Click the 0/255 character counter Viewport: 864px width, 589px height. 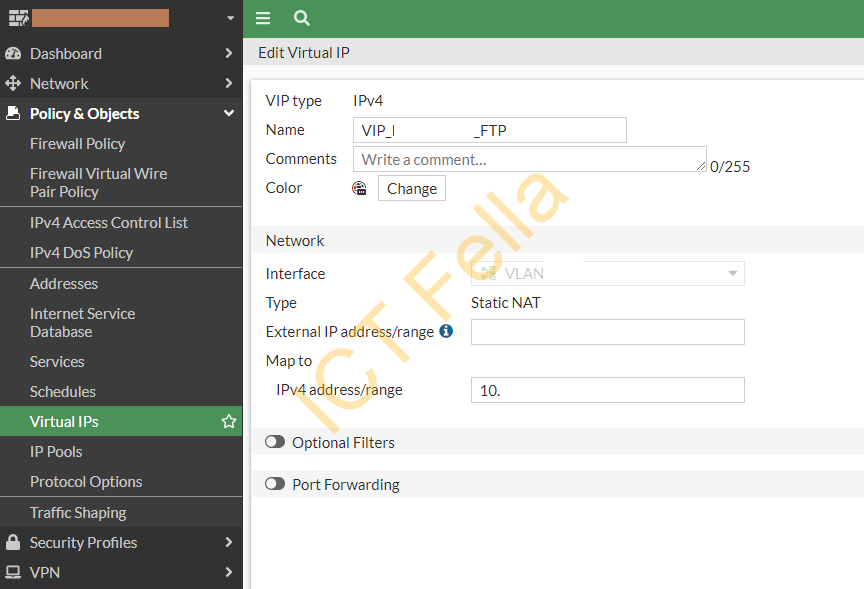(x=730, y=166)
